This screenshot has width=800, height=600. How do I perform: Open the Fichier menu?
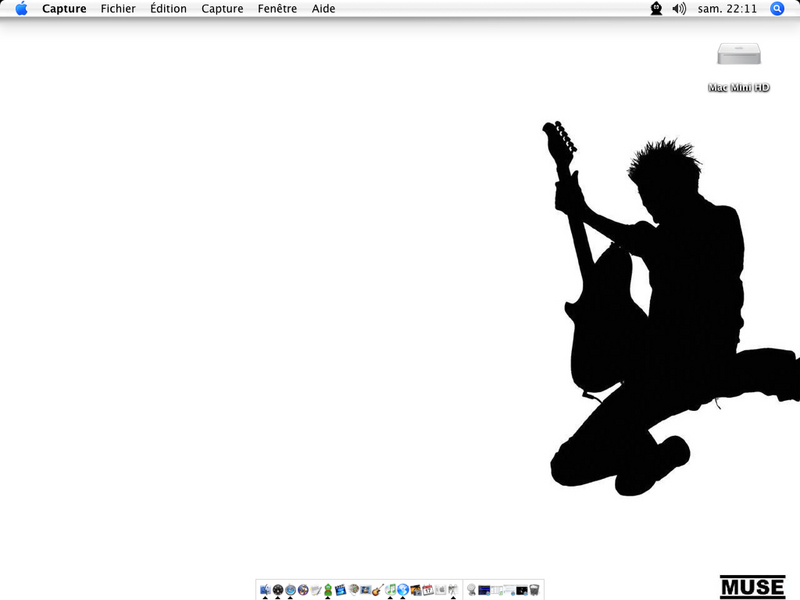[118, 9]
